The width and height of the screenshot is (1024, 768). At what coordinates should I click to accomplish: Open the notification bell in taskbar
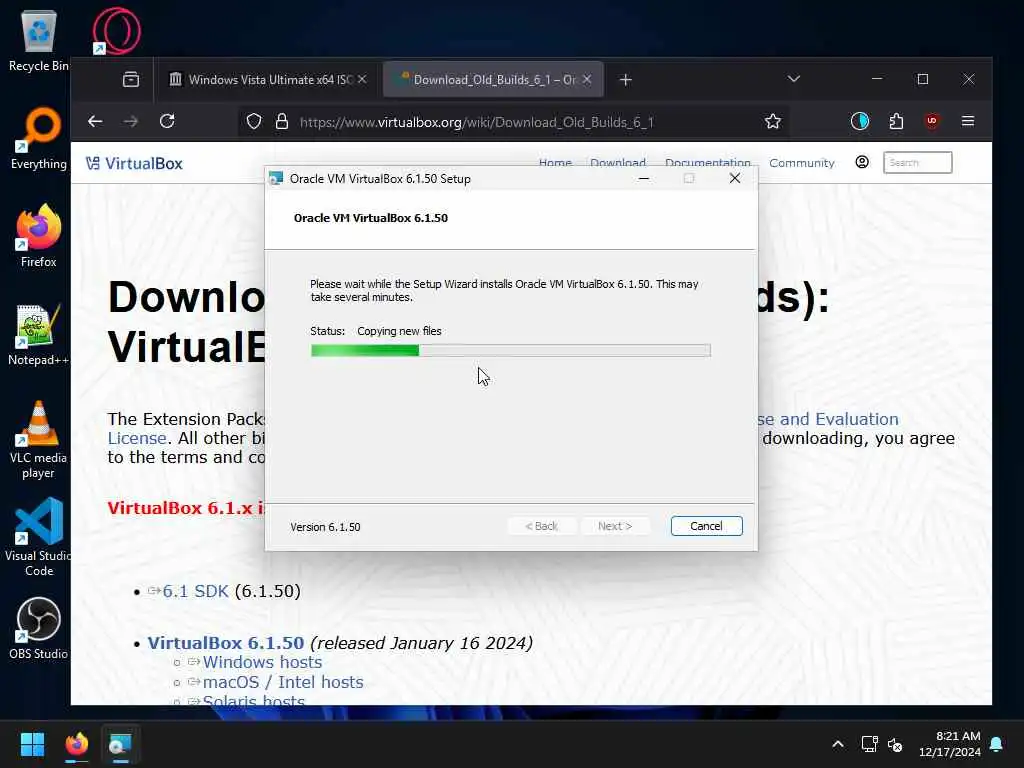click(997, 744)
